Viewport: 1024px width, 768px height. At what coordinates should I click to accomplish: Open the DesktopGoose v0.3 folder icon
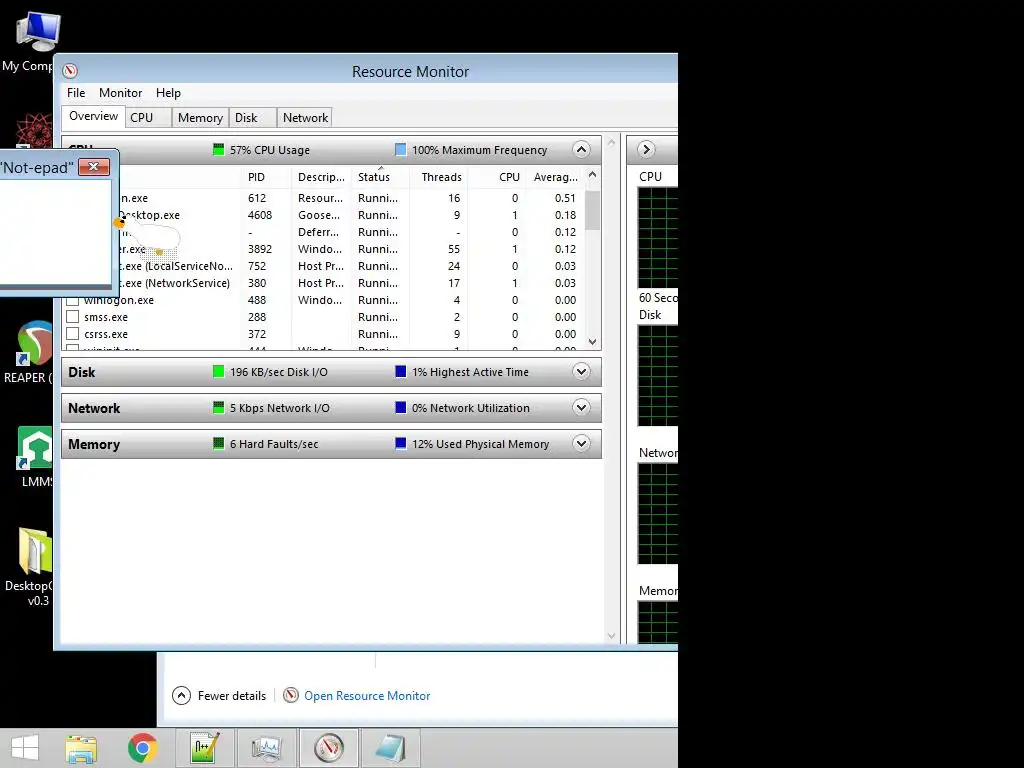[x=29, y=566]
